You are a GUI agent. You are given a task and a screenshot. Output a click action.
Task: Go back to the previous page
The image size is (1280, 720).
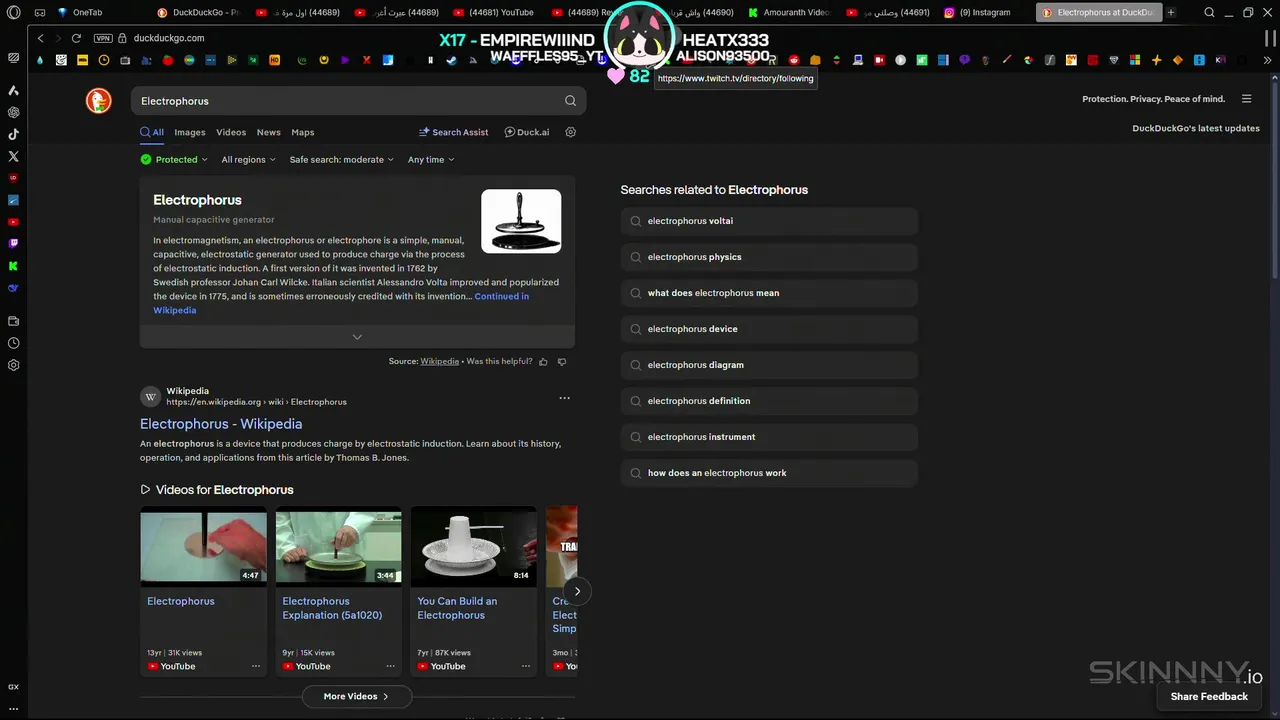click(x=40, y=38)
